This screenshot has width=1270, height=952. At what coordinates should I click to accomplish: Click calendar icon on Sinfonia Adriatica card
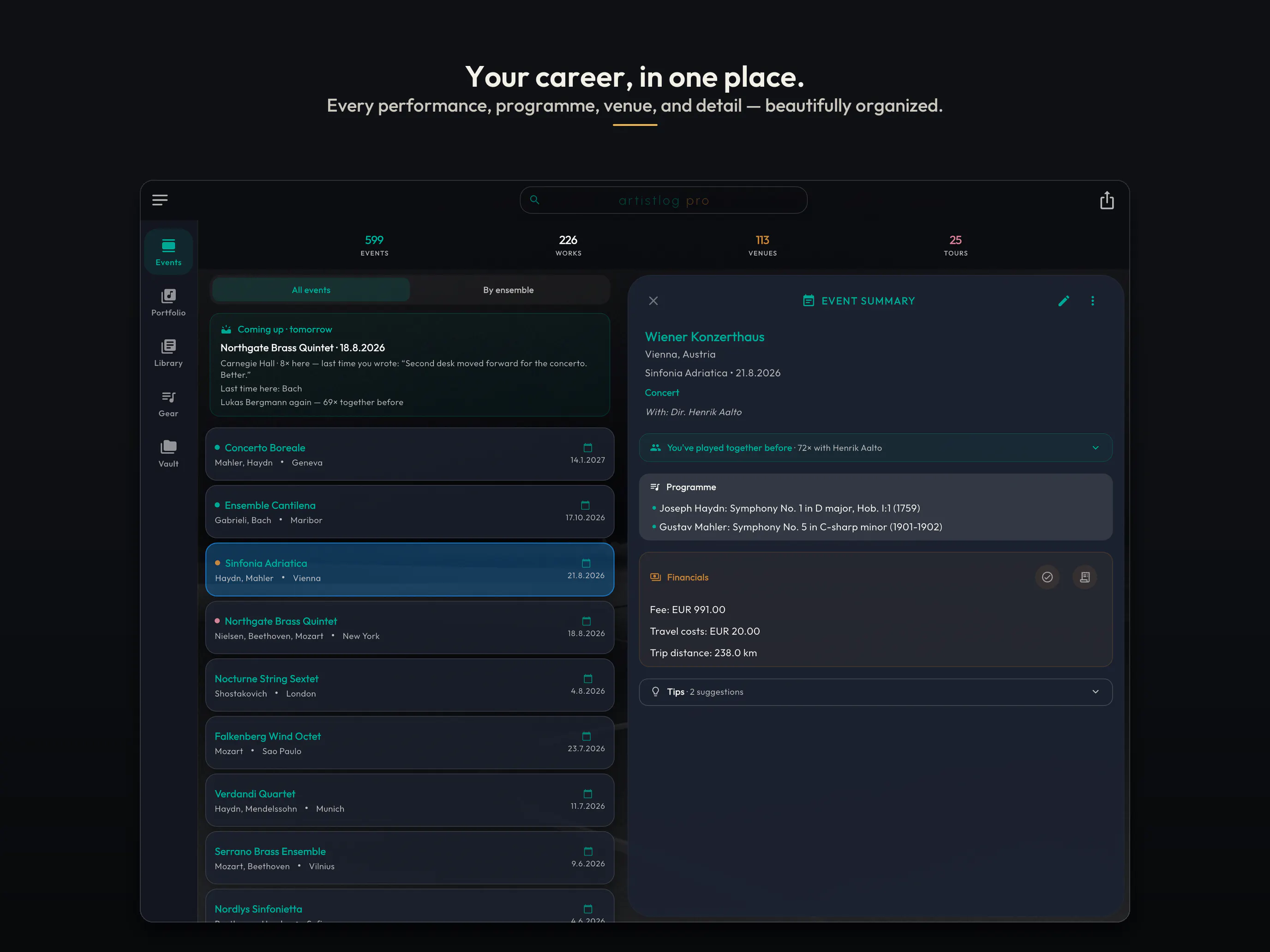coord(586,563)
